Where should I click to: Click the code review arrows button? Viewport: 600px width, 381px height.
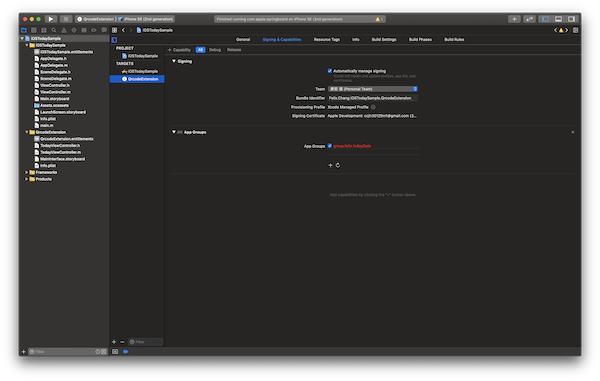coord(529,19)
